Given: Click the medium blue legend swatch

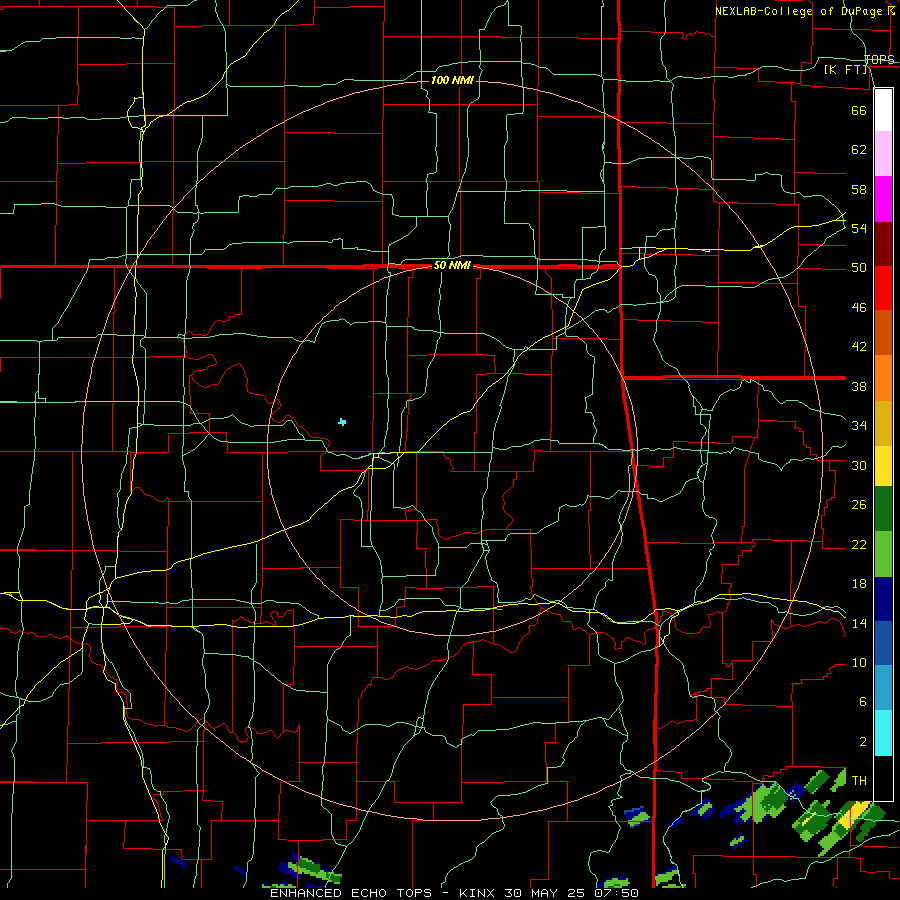Looking at the screenshot, I should pyautogui.click(x=883, y=643).
